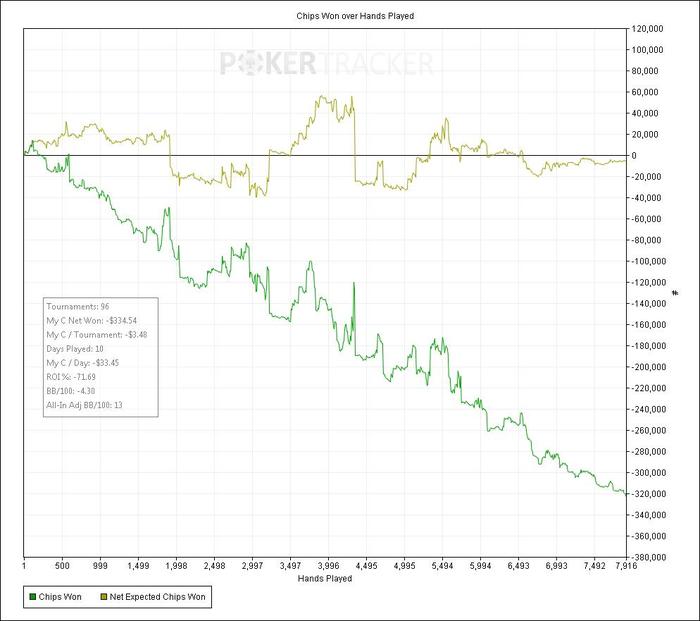The image size is (700, 621).
Task: Select the "BB/100: -4.30" stat line
Action: coord(71,391)
